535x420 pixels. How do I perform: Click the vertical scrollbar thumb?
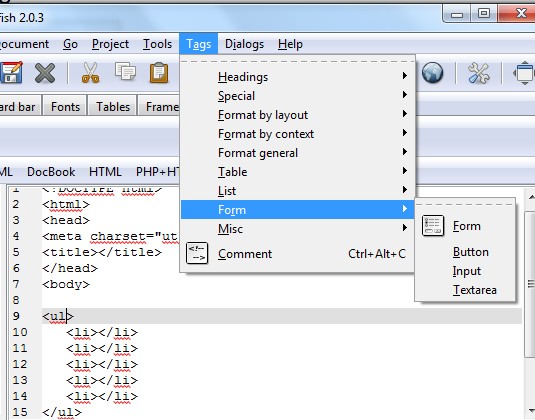531,284
